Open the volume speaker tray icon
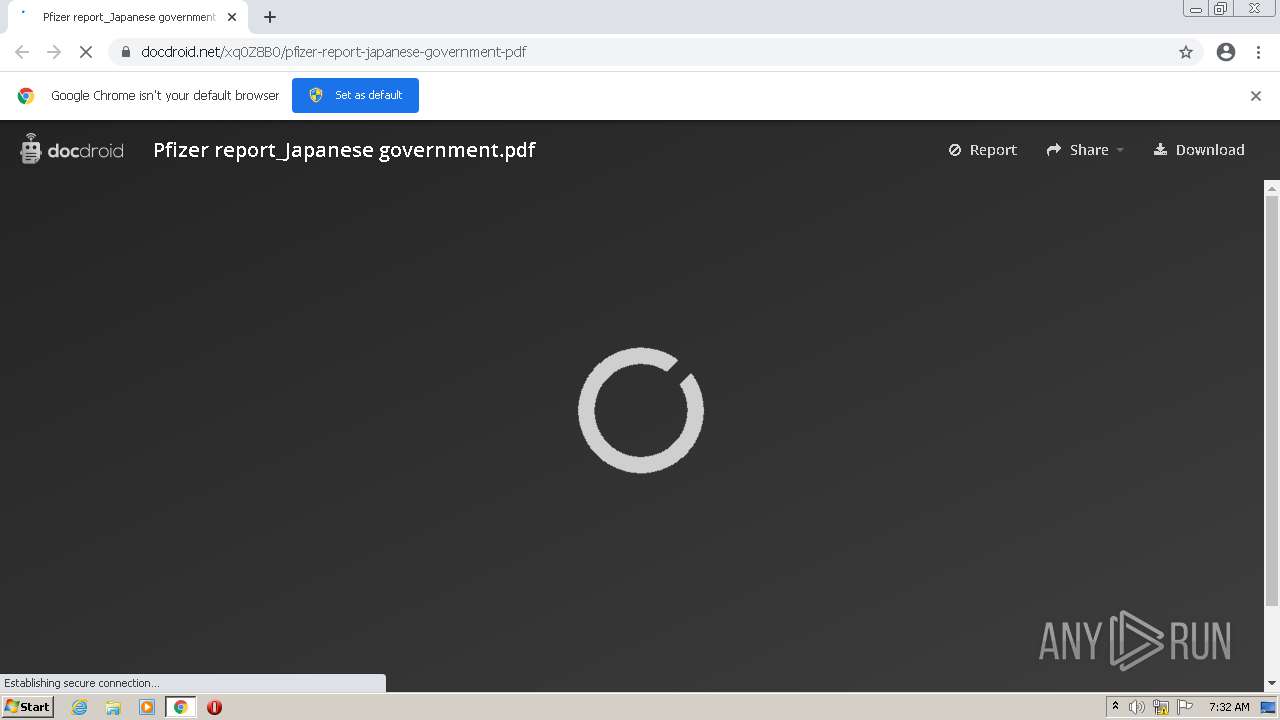Image resolution: width=1280 pixels, height=720 pixels. click(1137, 707)
